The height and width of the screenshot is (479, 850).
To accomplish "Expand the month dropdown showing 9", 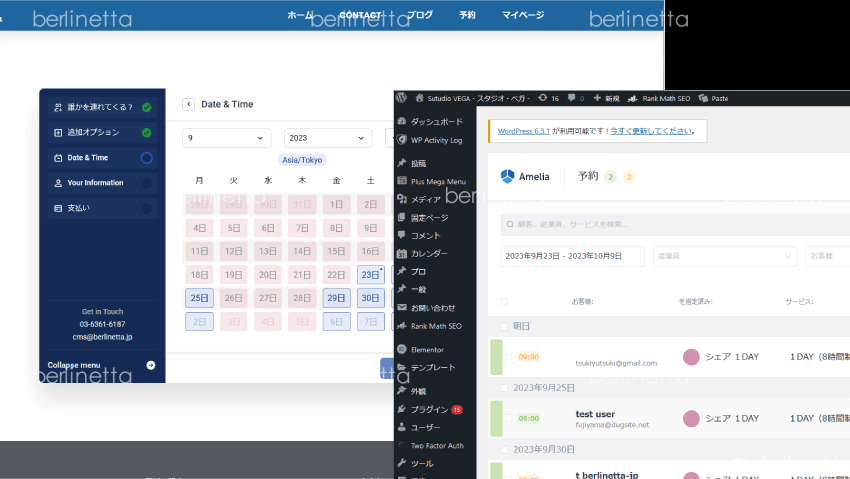I will [227, 138].
